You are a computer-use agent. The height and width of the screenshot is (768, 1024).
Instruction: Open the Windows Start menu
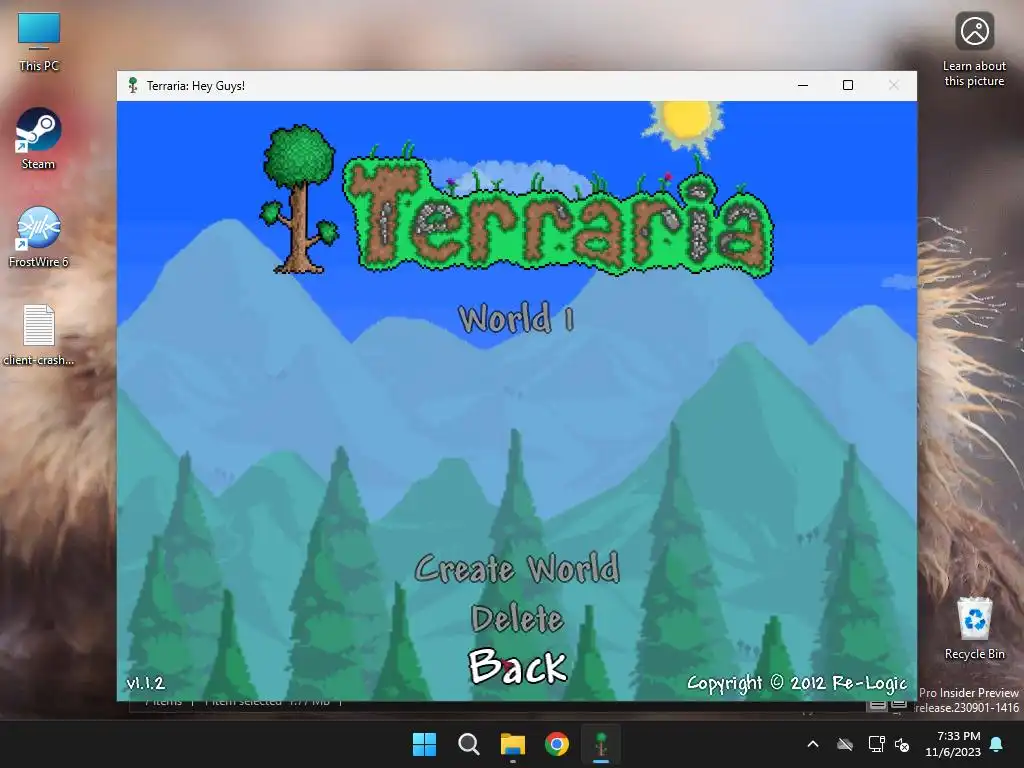(x=424, y=744)
